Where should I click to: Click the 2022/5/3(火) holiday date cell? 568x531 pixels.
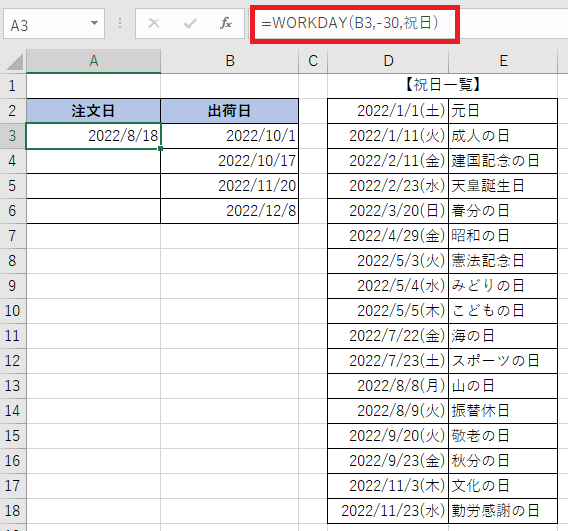(x=388, y=261)
